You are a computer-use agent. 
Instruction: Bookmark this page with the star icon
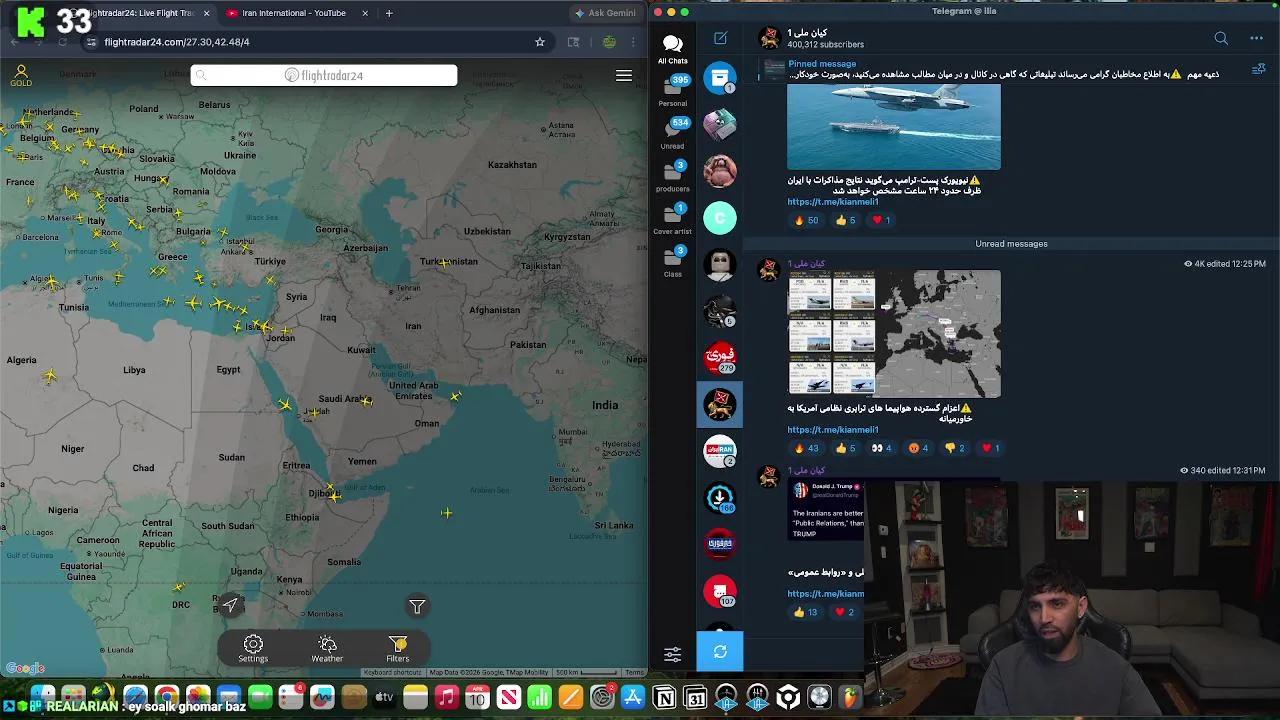pos(540,42)
